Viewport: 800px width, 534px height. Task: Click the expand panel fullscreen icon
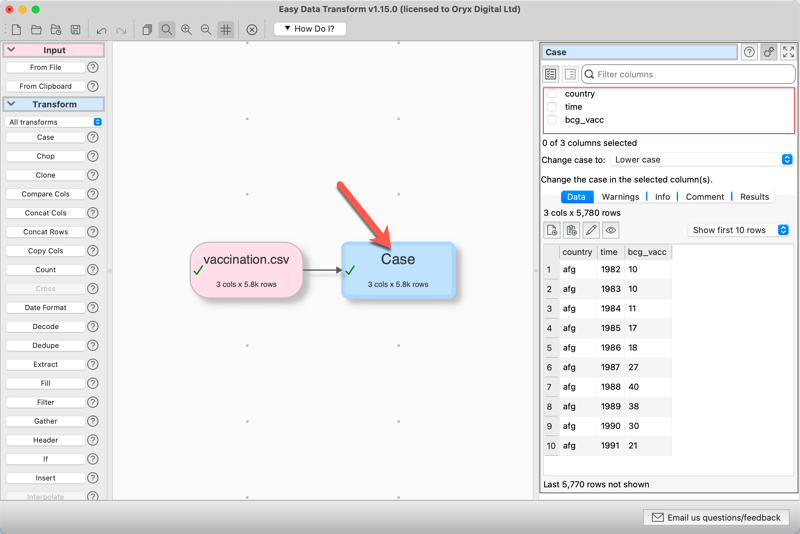point(788,52)
